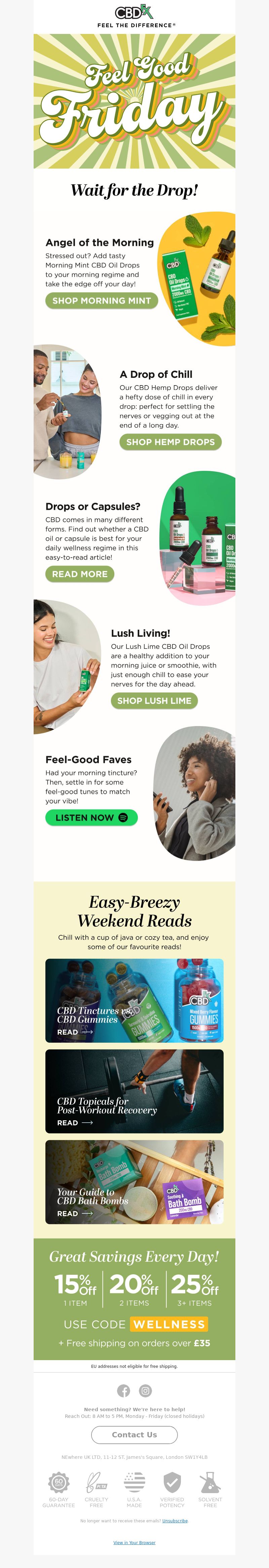This screenshot has width=269, height=1568.
Task: Click the Cruelty Free PETA icon
Action: [97, 1482]
